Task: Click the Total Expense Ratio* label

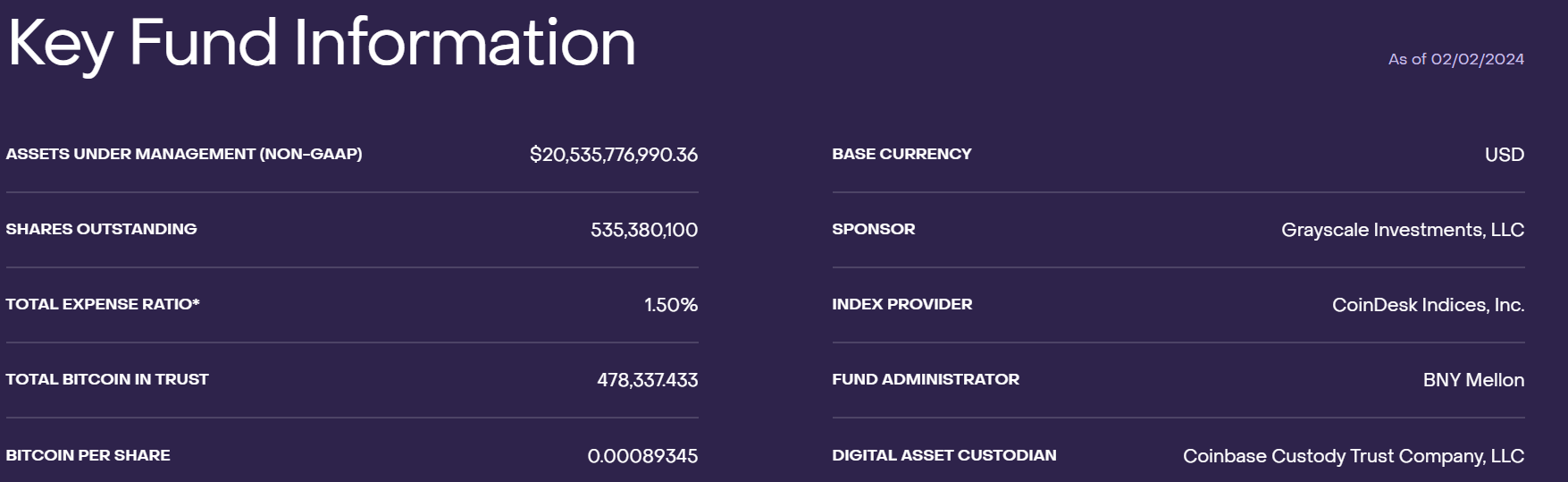Action: point(103,304)
